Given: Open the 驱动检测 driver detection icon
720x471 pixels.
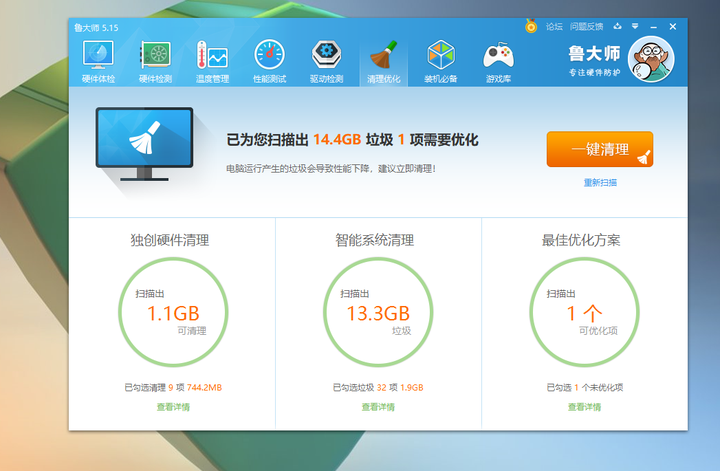Looking at the screenshot, I should coord(326,62).
